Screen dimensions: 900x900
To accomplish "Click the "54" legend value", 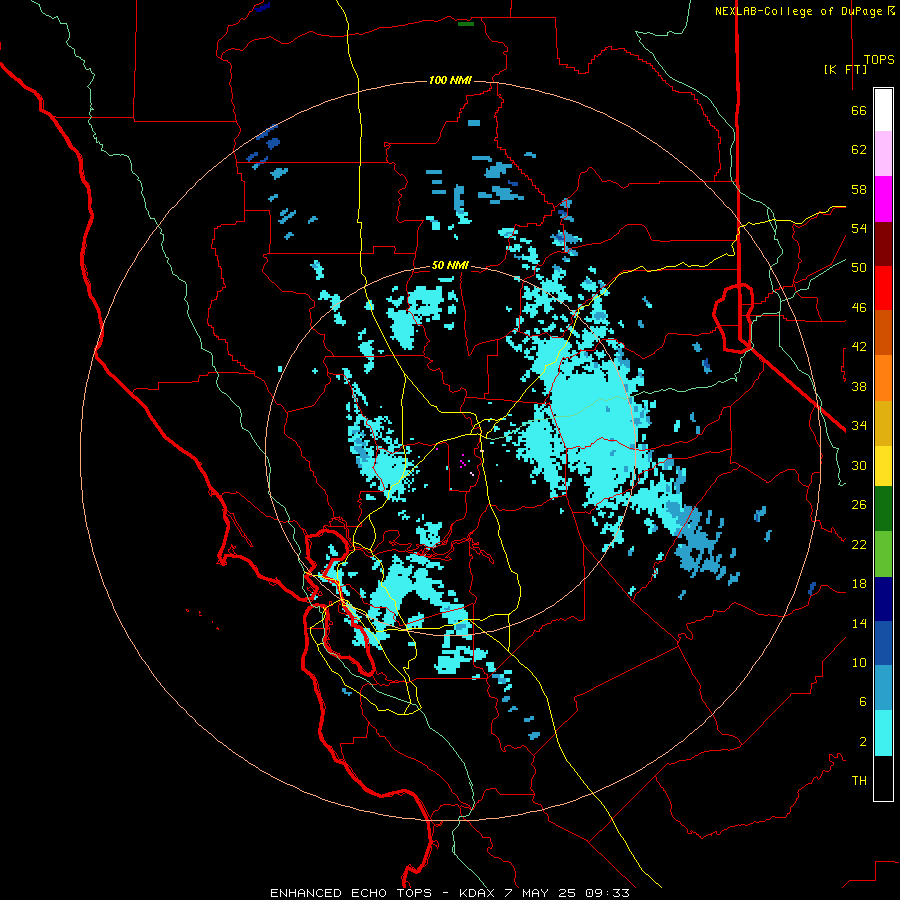I will [x=859, y=228].
